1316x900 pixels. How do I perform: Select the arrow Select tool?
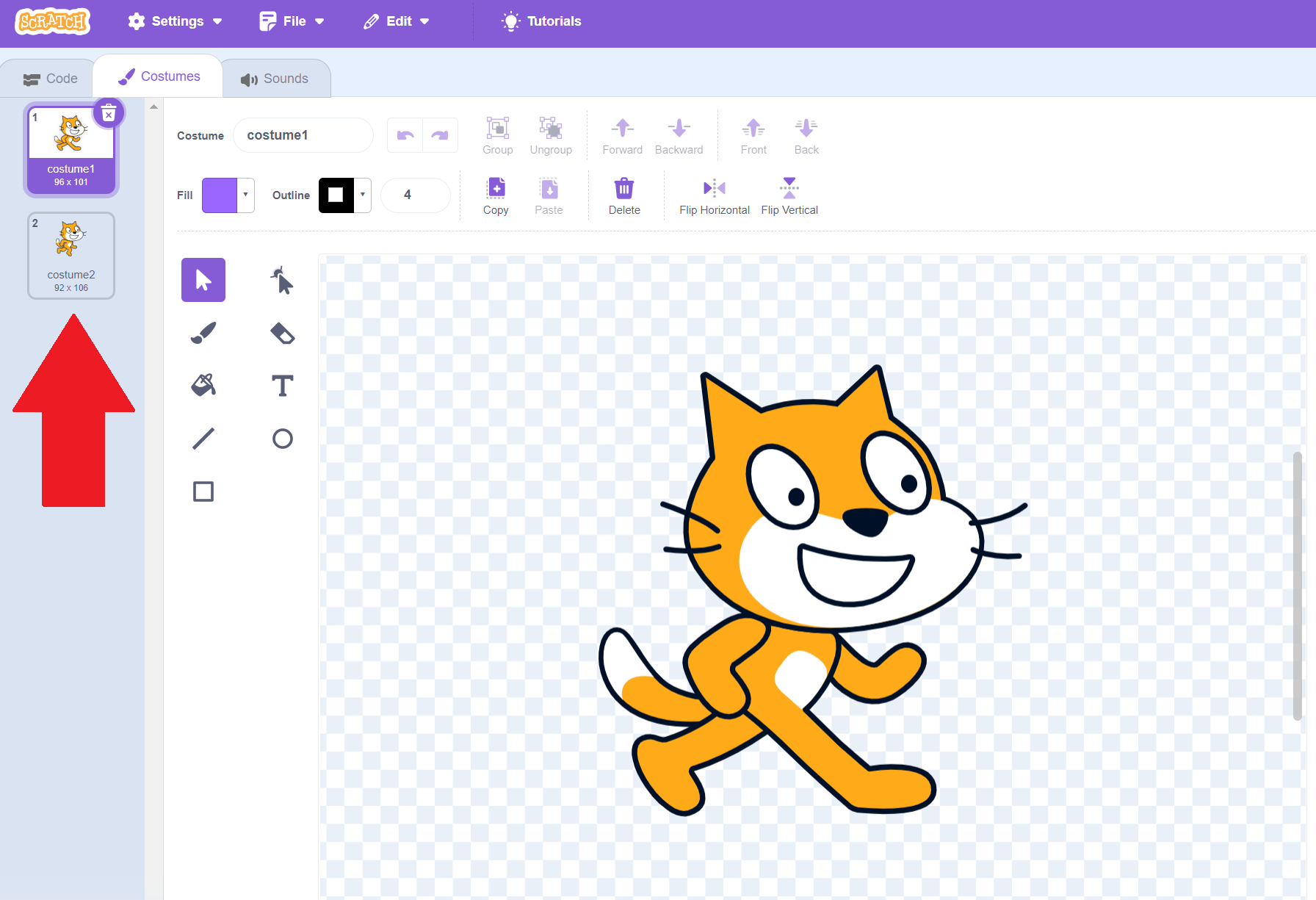click(x=203, y=280)
